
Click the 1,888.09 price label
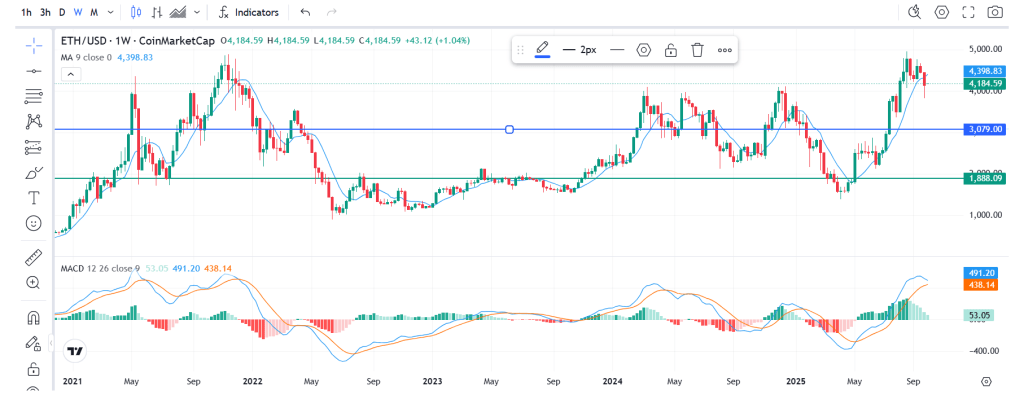click(x=985, y=178)
